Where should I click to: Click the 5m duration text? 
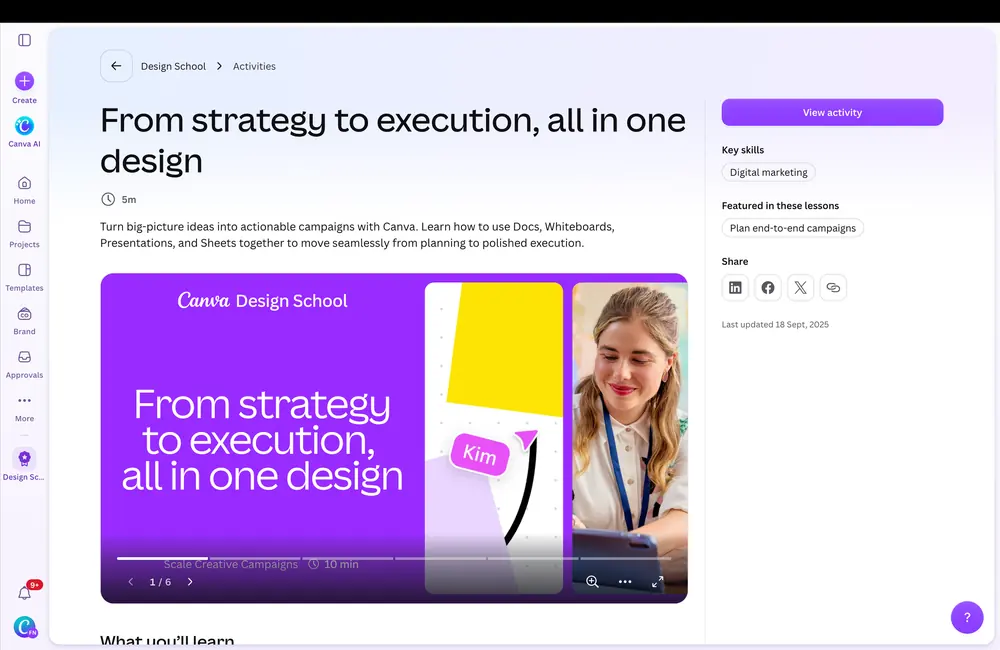[x=129, y=200]
